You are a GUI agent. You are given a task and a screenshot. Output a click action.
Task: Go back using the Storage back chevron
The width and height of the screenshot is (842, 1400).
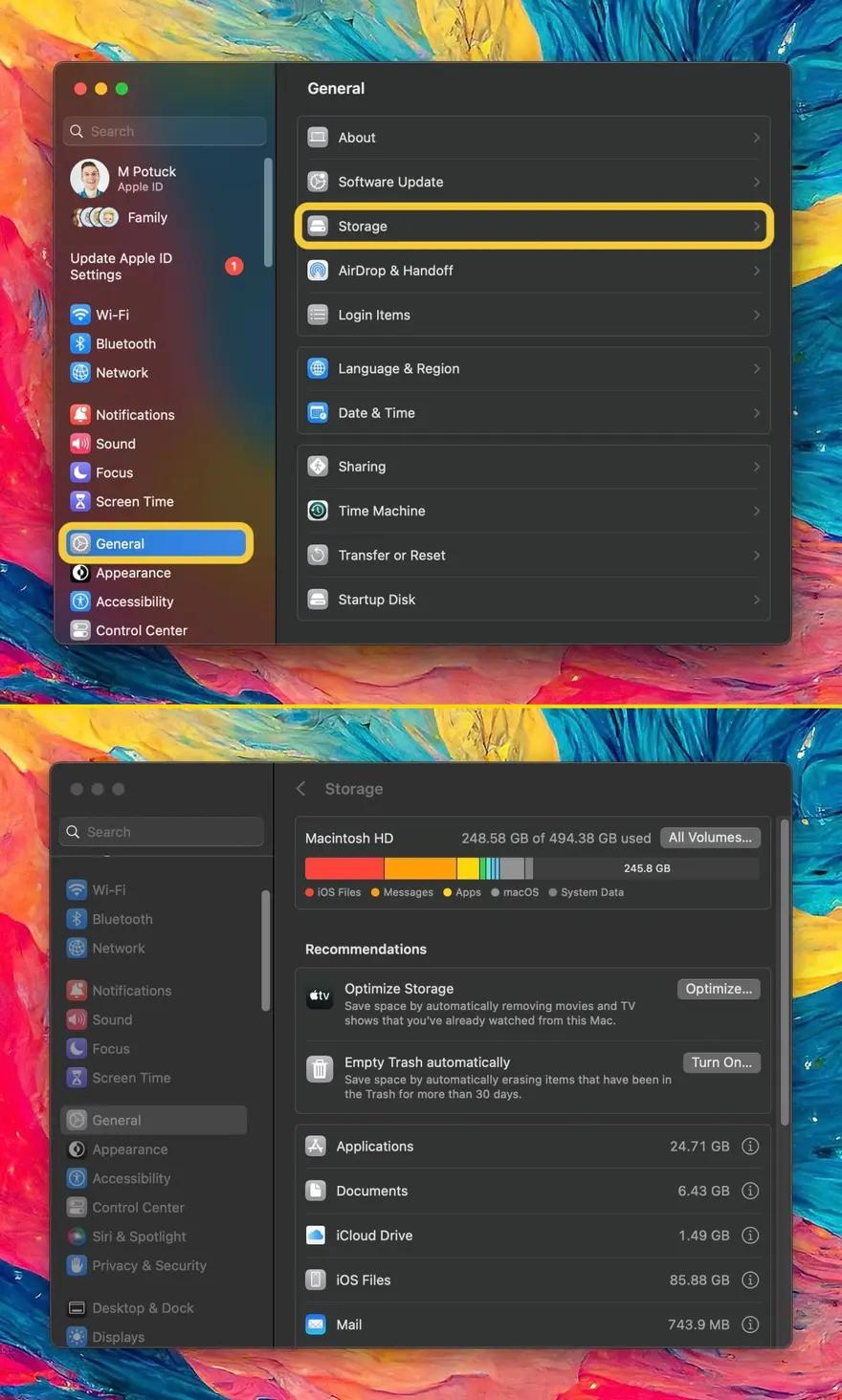(301, 789)
